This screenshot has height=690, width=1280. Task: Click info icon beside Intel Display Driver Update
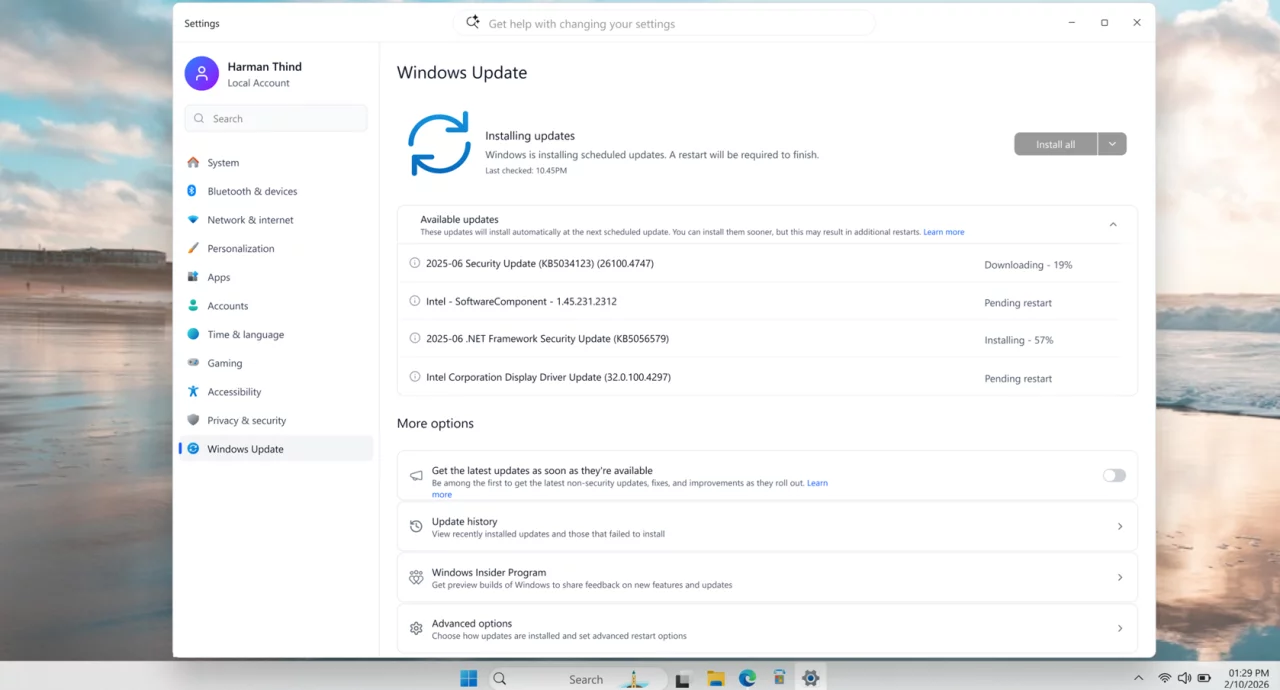pyautogui.click(x=415, y=377)
